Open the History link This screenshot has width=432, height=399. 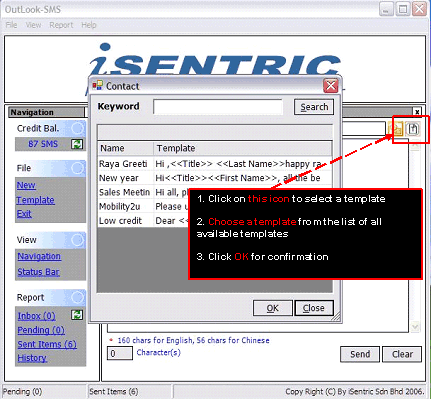32,358
